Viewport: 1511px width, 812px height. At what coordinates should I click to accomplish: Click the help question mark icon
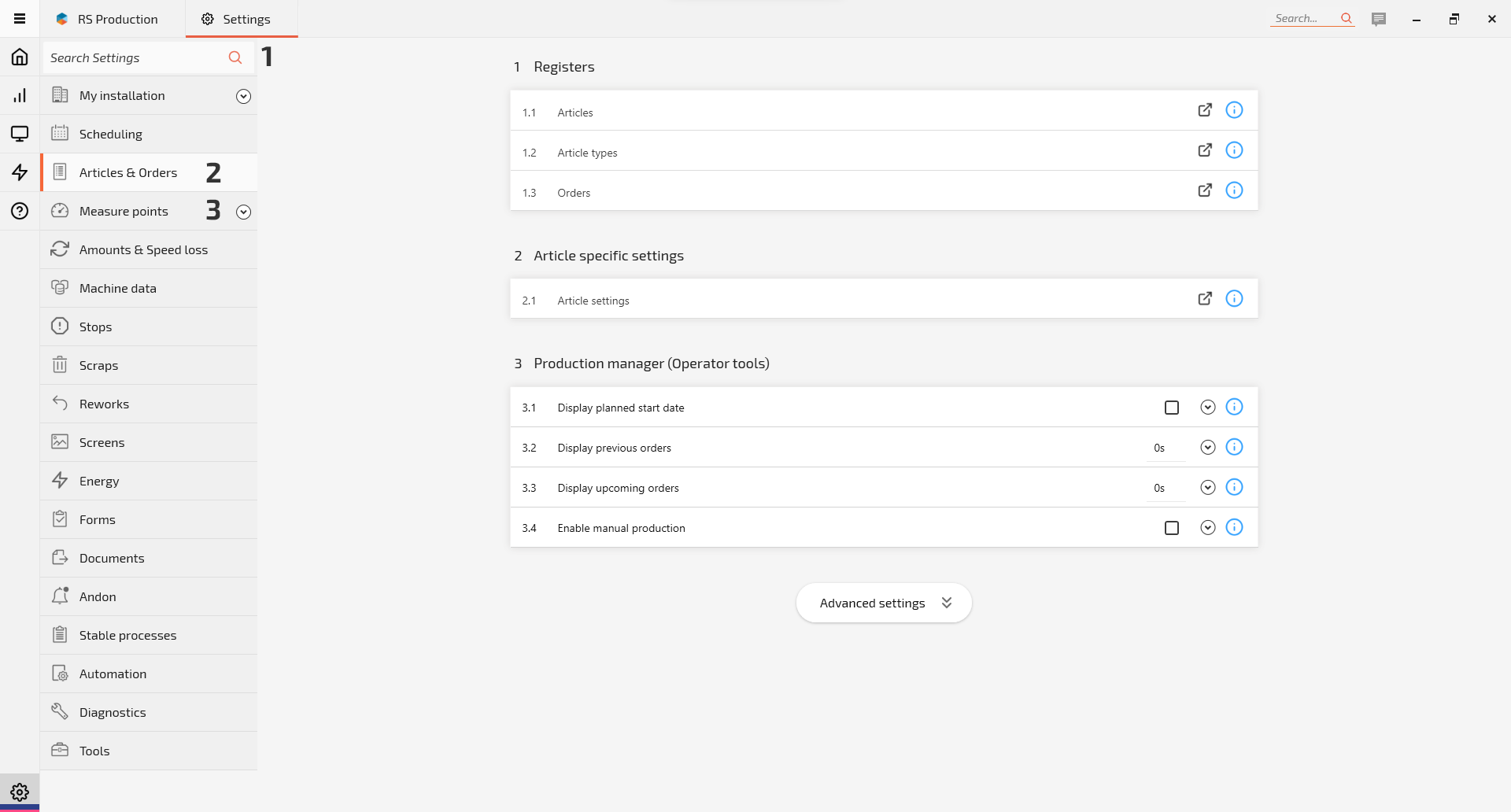(20, 211)
